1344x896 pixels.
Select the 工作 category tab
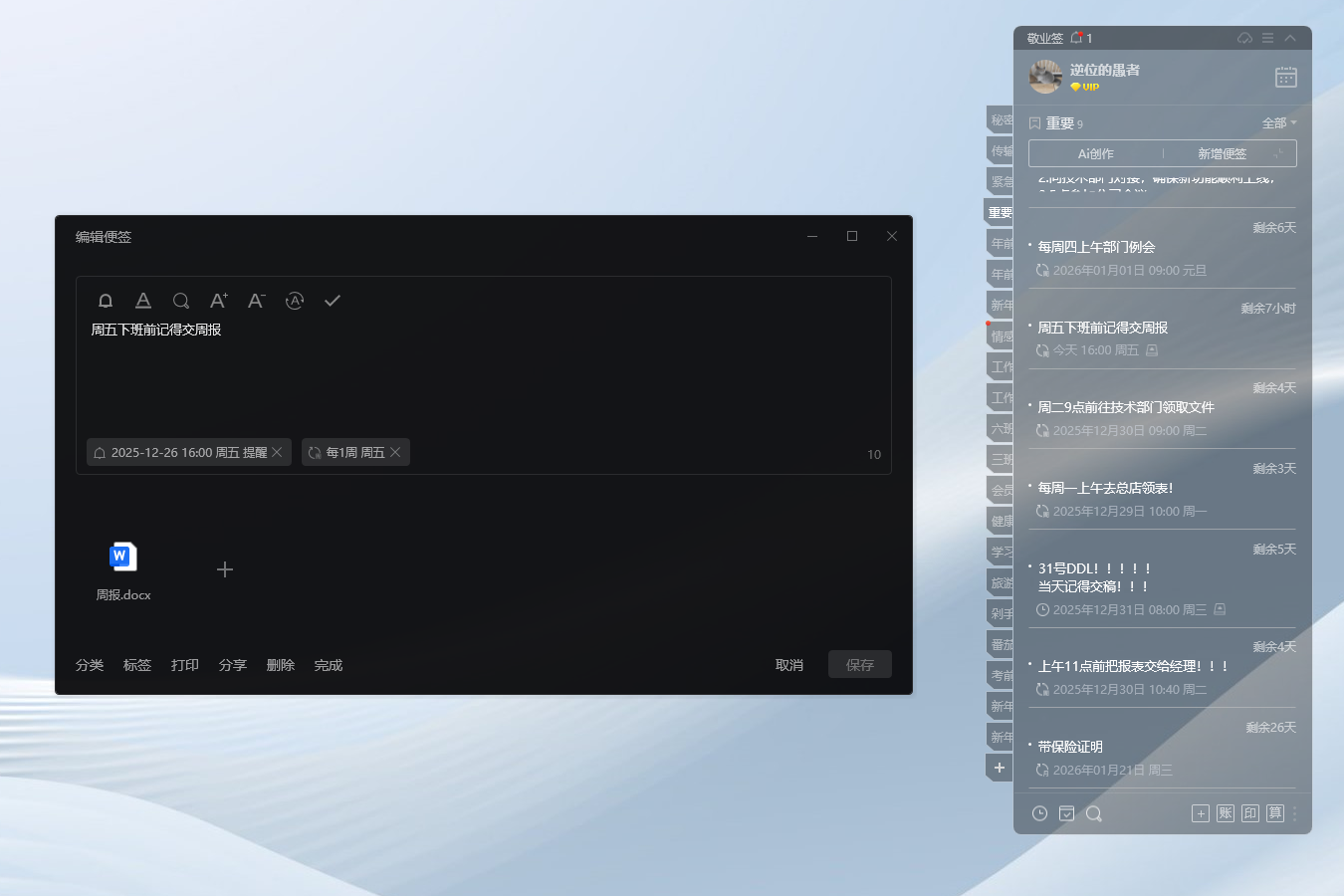point(1000,366)
